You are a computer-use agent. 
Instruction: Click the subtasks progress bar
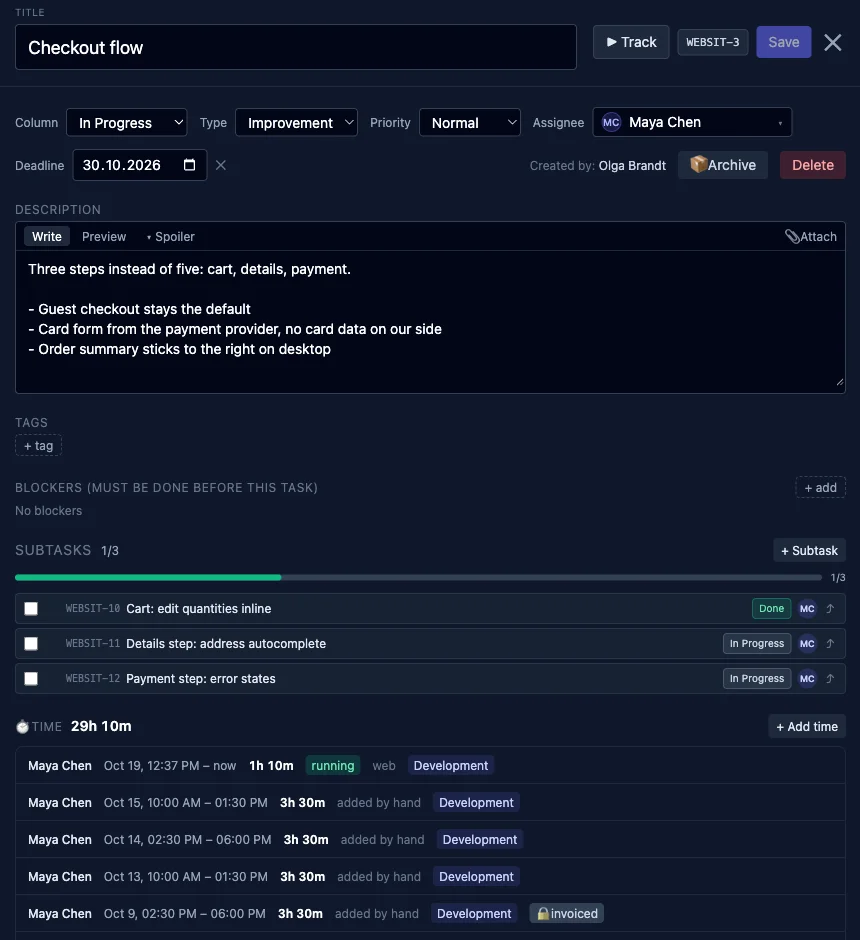tap(418, 577)
